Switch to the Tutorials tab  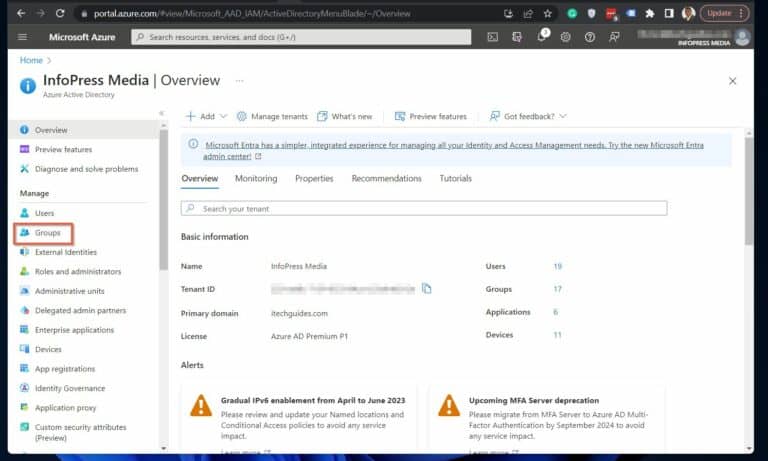(456, 179)
